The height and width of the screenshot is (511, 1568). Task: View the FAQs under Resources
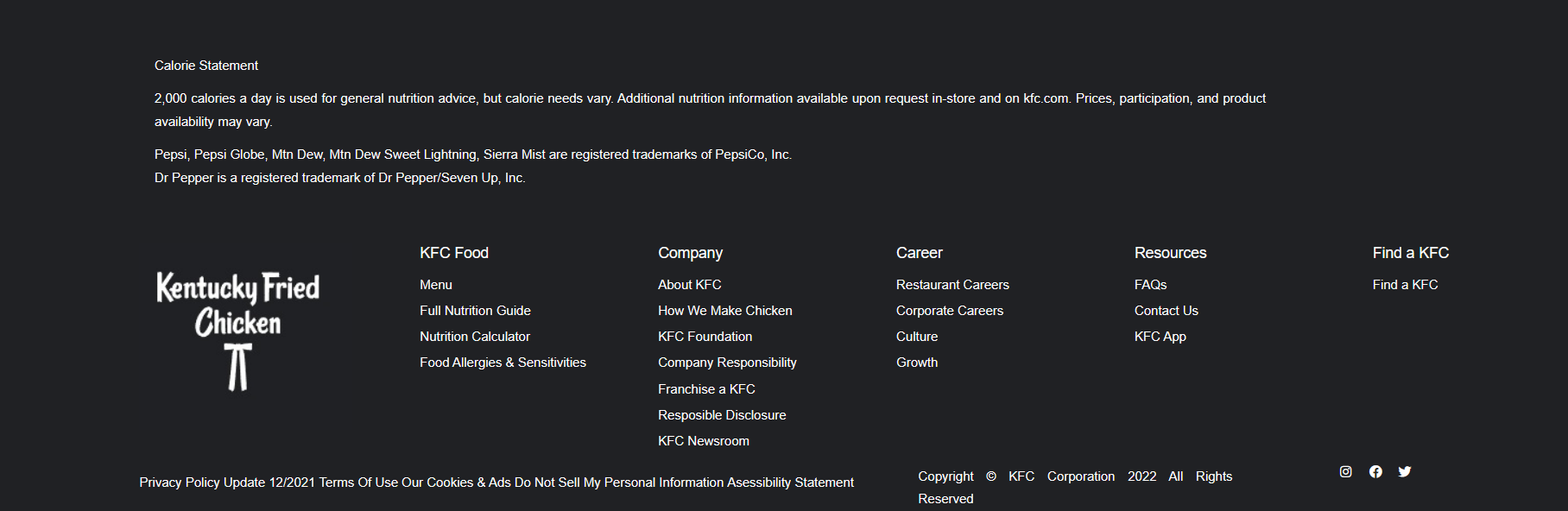1149,284
